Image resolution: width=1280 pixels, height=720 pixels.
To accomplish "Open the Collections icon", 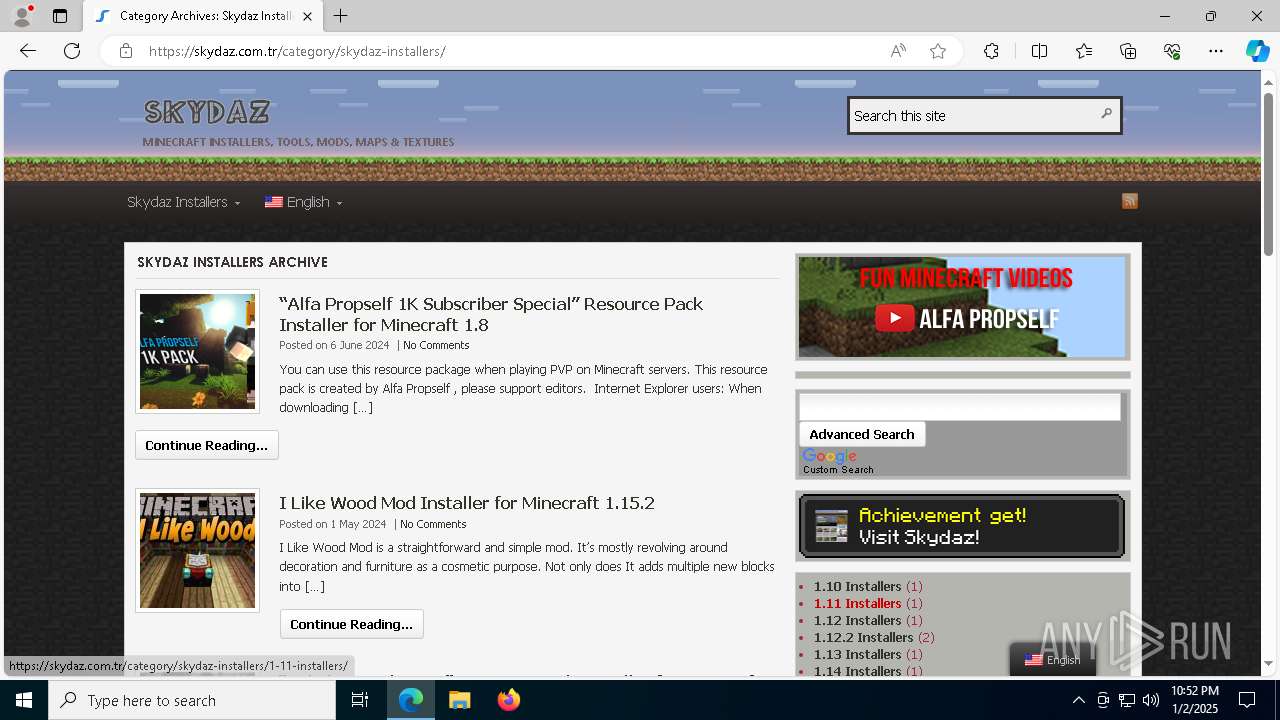I will [1128, 51].
